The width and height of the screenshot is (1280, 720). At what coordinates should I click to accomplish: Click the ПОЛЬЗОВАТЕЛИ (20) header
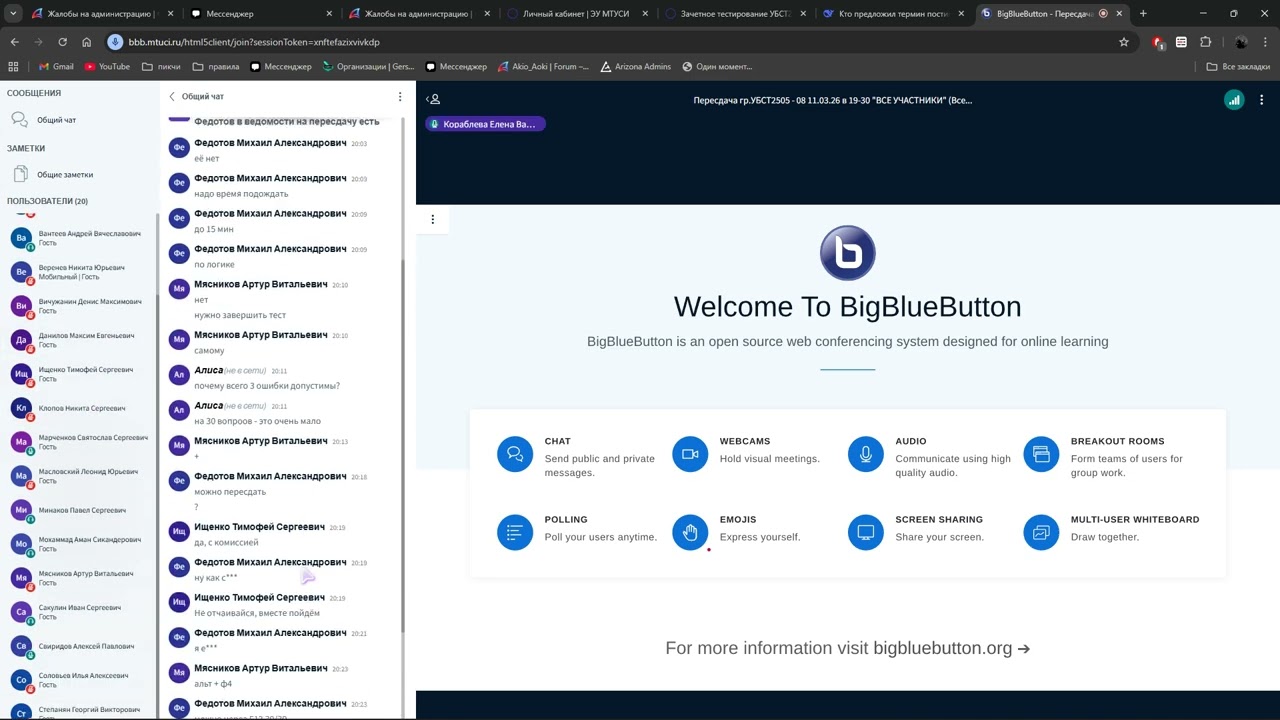47,201
